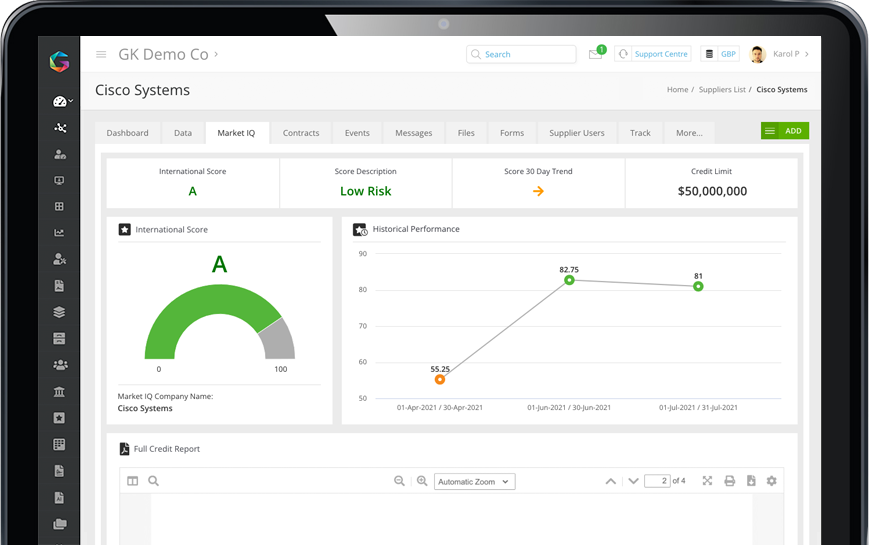Click the PDF zoom out magnifier

(x=400, y=481)
